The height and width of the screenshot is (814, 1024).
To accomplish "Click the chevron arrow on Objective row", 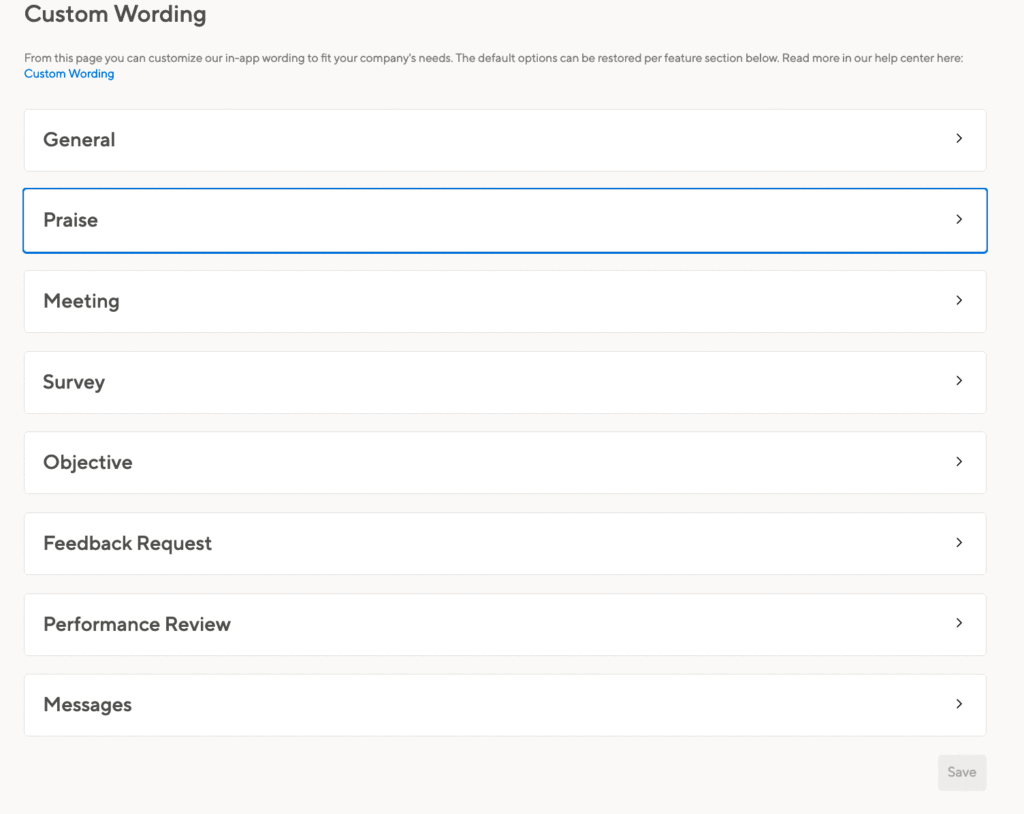I will tap(959, 462).
